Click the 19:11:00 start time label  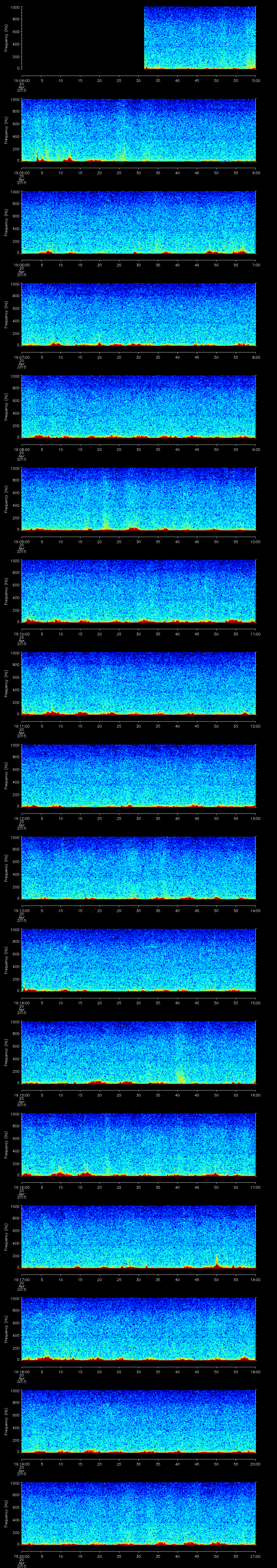click(x=21, y=726)
